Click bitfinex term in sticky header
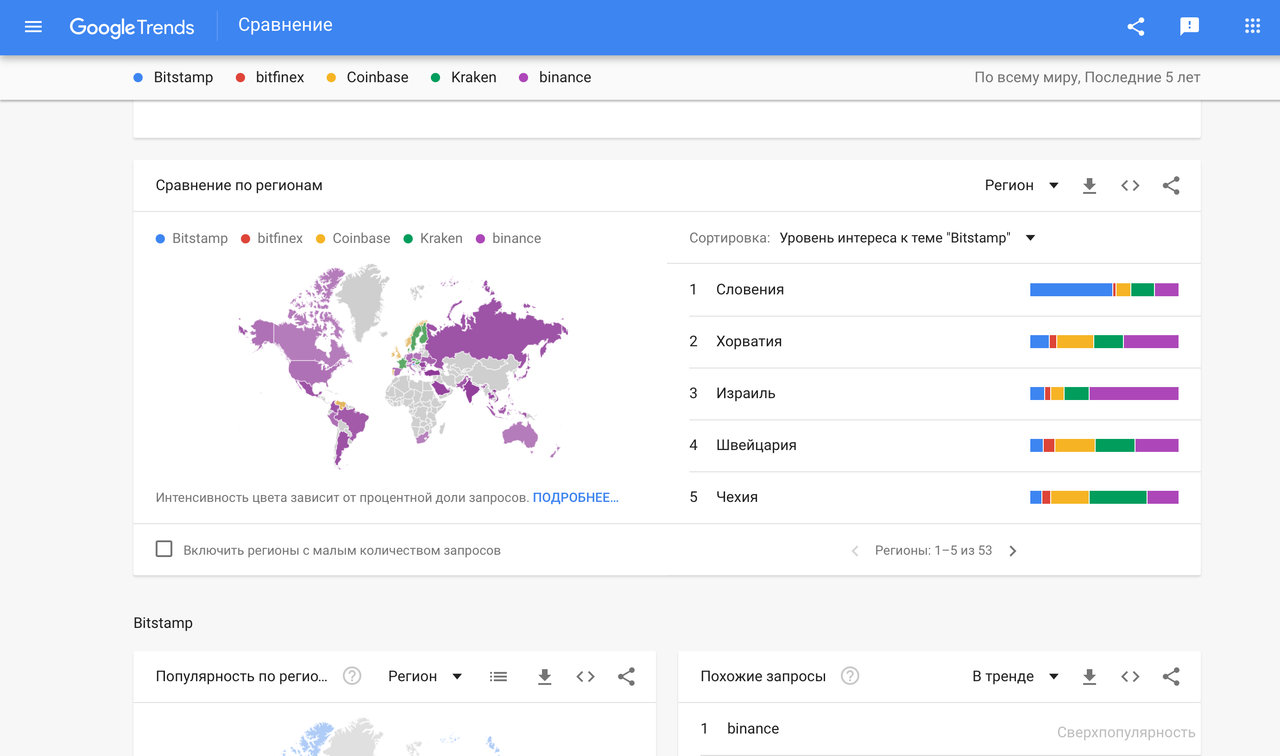 click(x=270, y=77)
